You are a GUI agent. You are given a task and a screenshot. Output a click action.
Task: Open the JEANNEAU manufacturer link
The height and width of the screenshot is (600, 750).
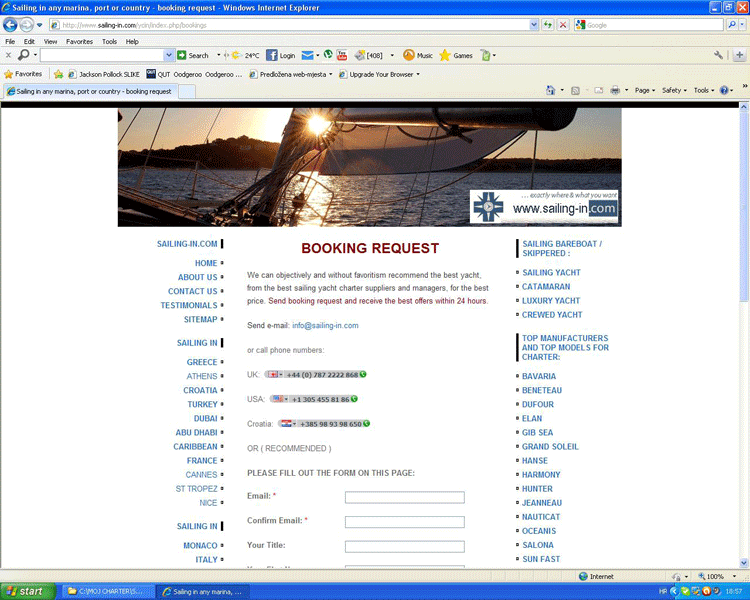541,503
